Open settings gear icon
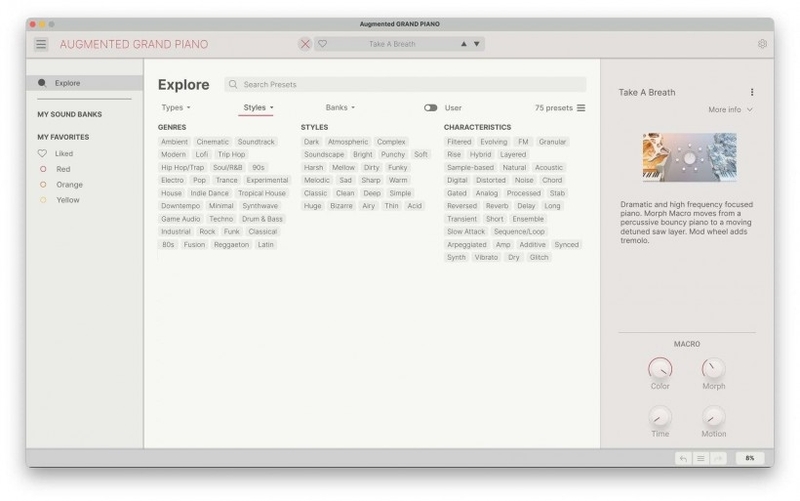The height and width of the screenshot is (501, 800). click(762, 44)
